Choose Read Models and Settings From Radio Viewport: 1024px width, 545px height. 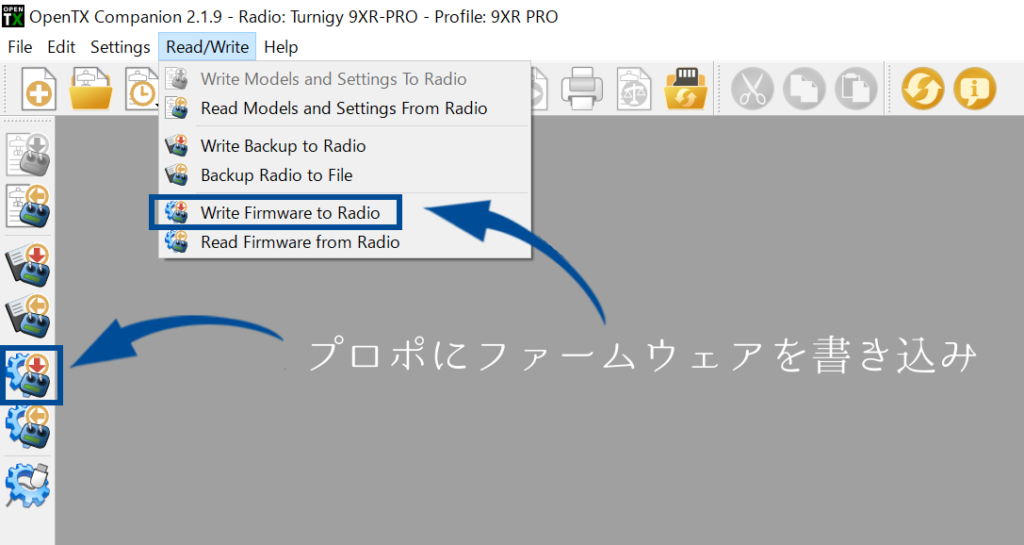coord(344,108)
